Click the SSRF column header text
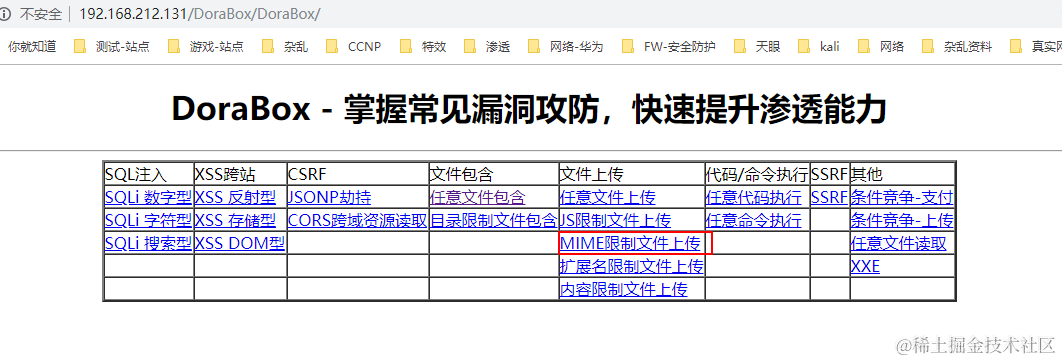 pos(829,174)
